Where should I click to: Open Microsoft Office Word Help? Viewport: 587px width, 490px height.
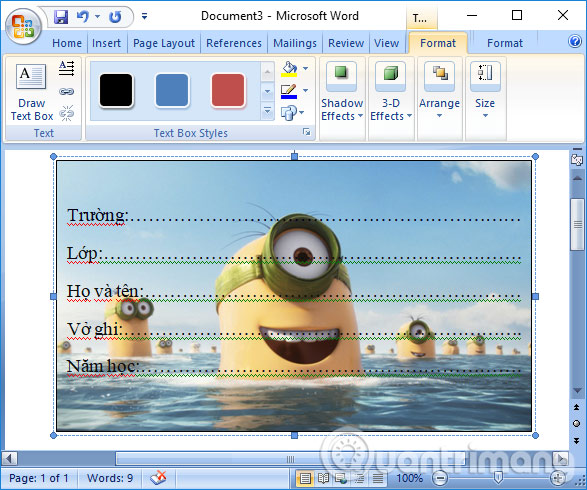click(x=575, y=41)
